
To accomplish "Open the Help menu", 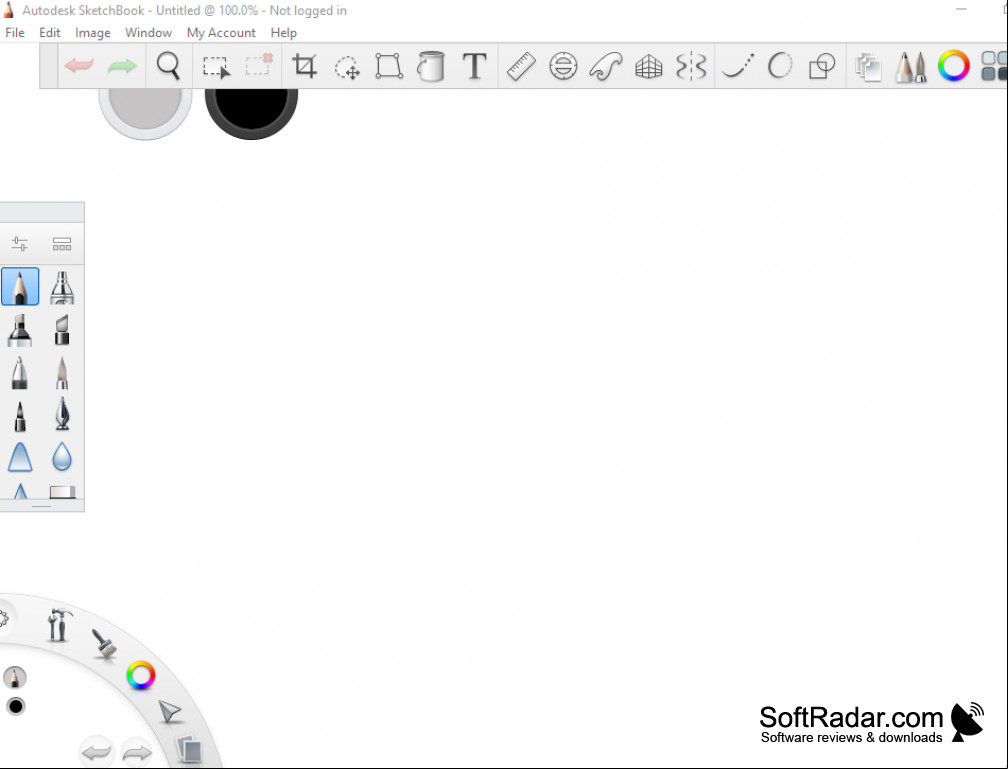I will tap(284, 33).
